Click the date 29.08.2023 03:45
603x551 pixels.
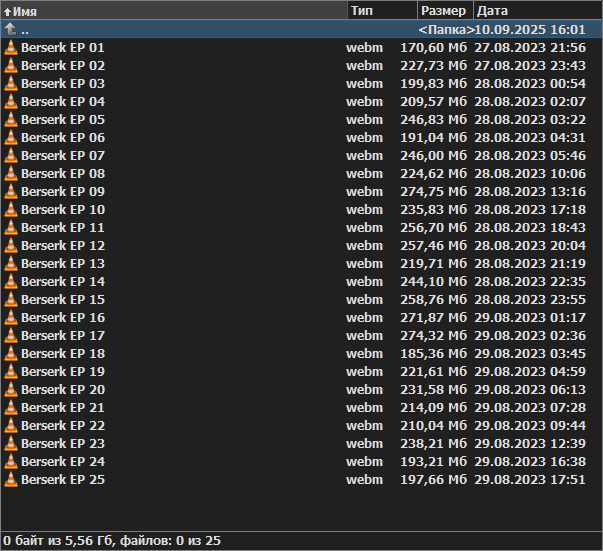pos(530,353)
